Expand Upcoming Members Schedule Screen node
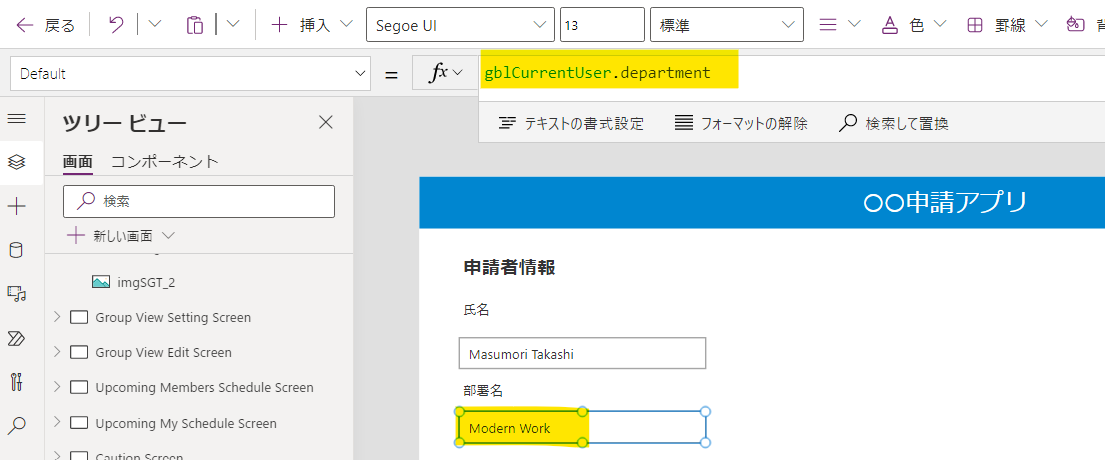The height and width of the screenshot is (460, 1105). pyautogui.click(x=57, y=387)
